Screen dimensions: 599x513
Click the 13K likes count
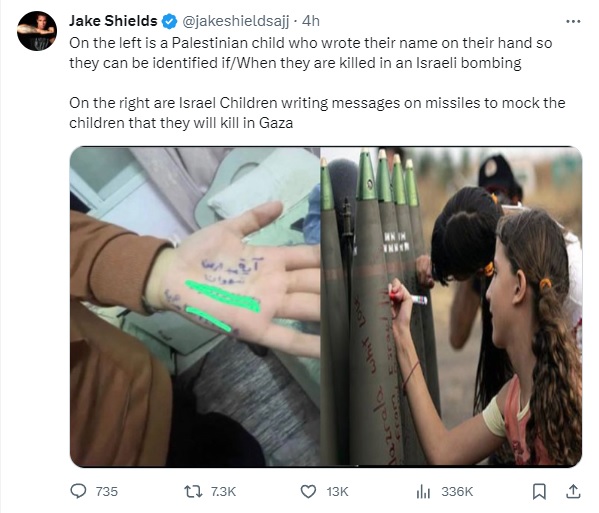coord(337,491)
